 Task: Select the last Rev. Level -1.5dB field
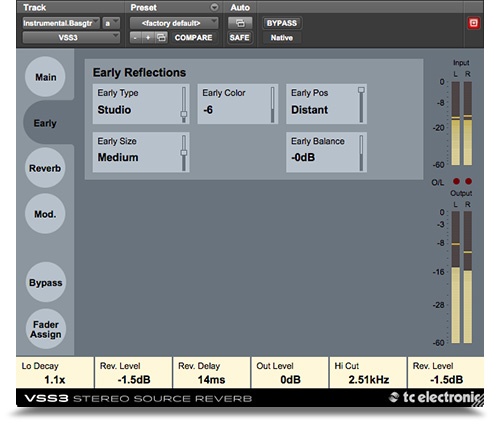pos(446,373)
